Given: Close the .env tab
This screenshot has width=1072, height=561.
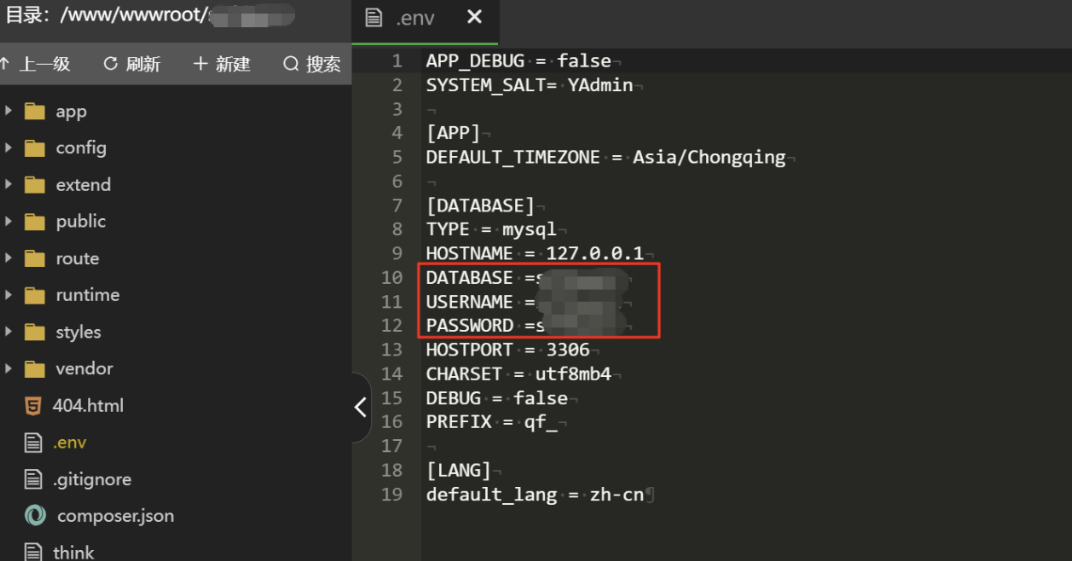Looking at the screenshot, I should 474,17.
